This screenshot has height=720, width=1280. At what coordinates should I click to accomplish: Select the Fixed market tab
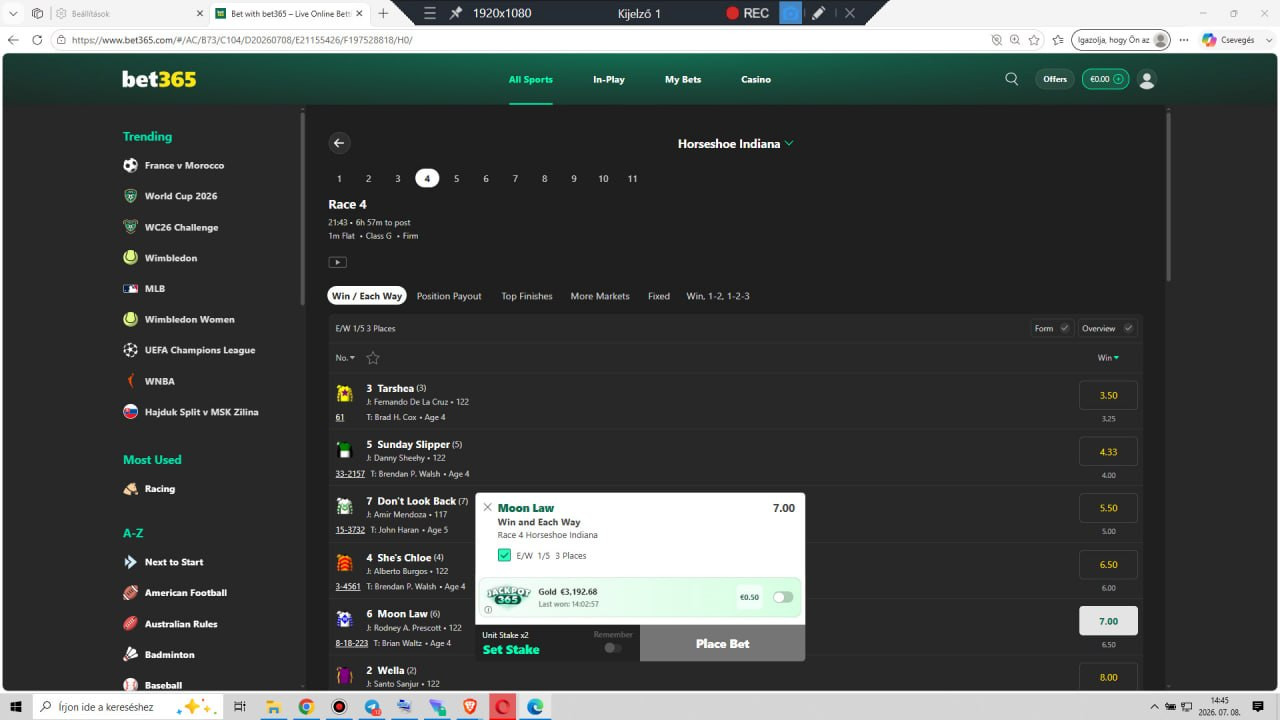659,296
